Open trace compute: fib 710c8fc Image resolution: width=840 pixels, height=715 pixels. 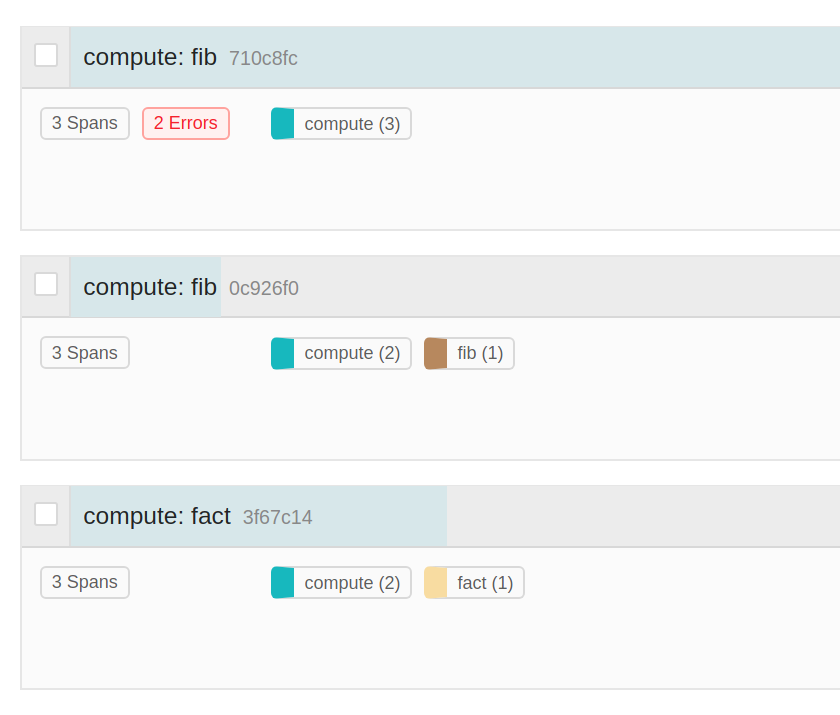pyautogui.click(x=150, y=57)
